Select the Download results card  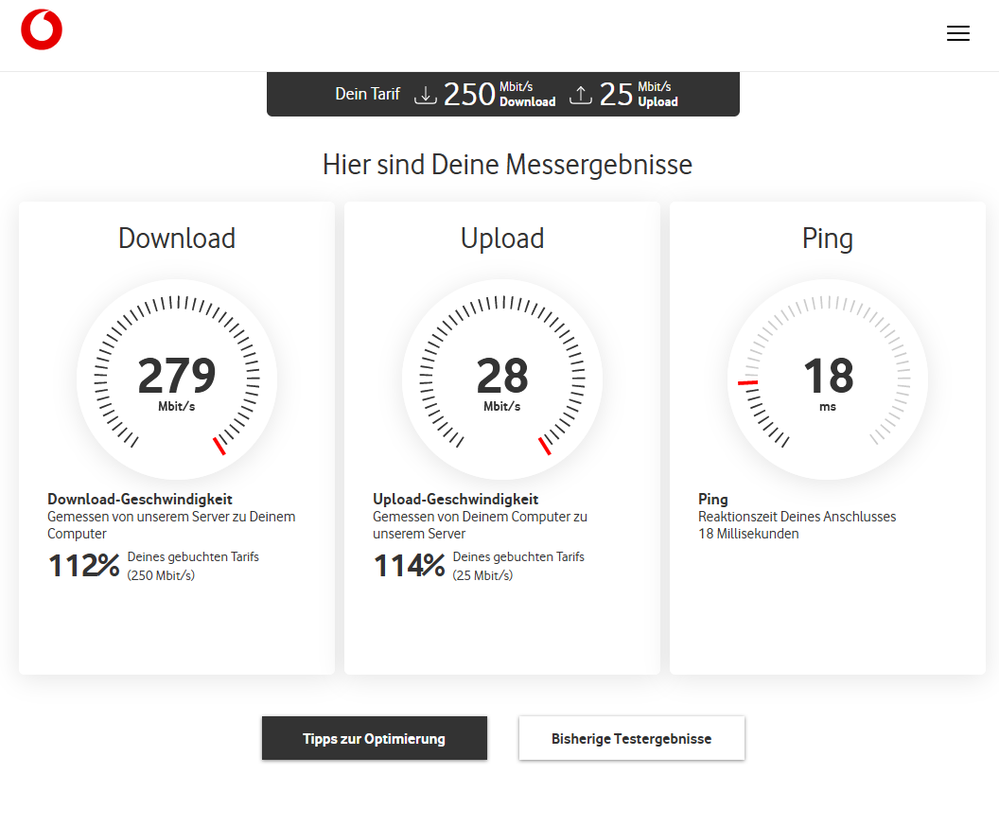176,437
